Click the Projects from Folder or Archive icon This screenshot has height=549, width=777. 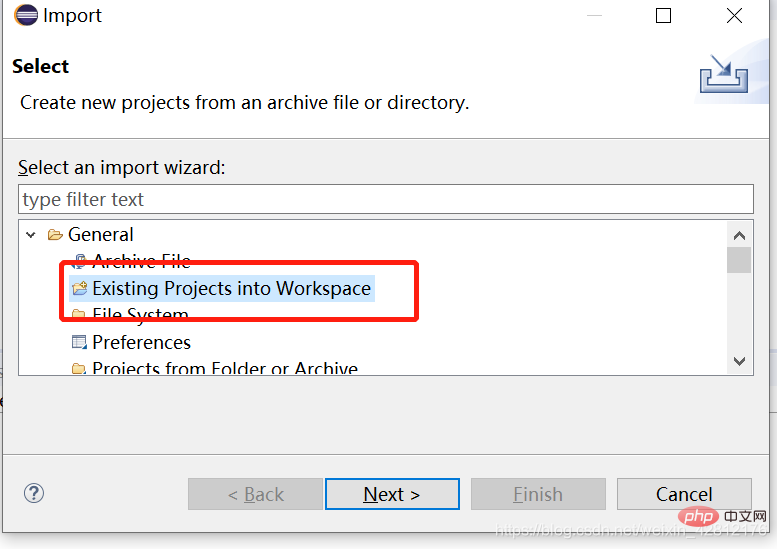click(79, 369)
